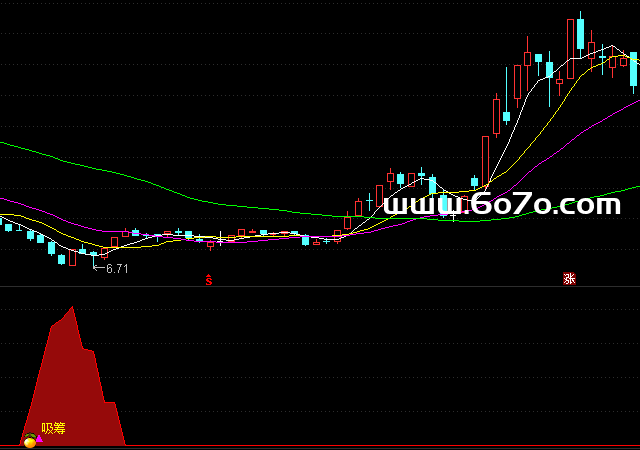This screenshot has height=450, width=640.
Task: Open the www.6o7o.com watermark link
Action: click(x=502, y=205)
